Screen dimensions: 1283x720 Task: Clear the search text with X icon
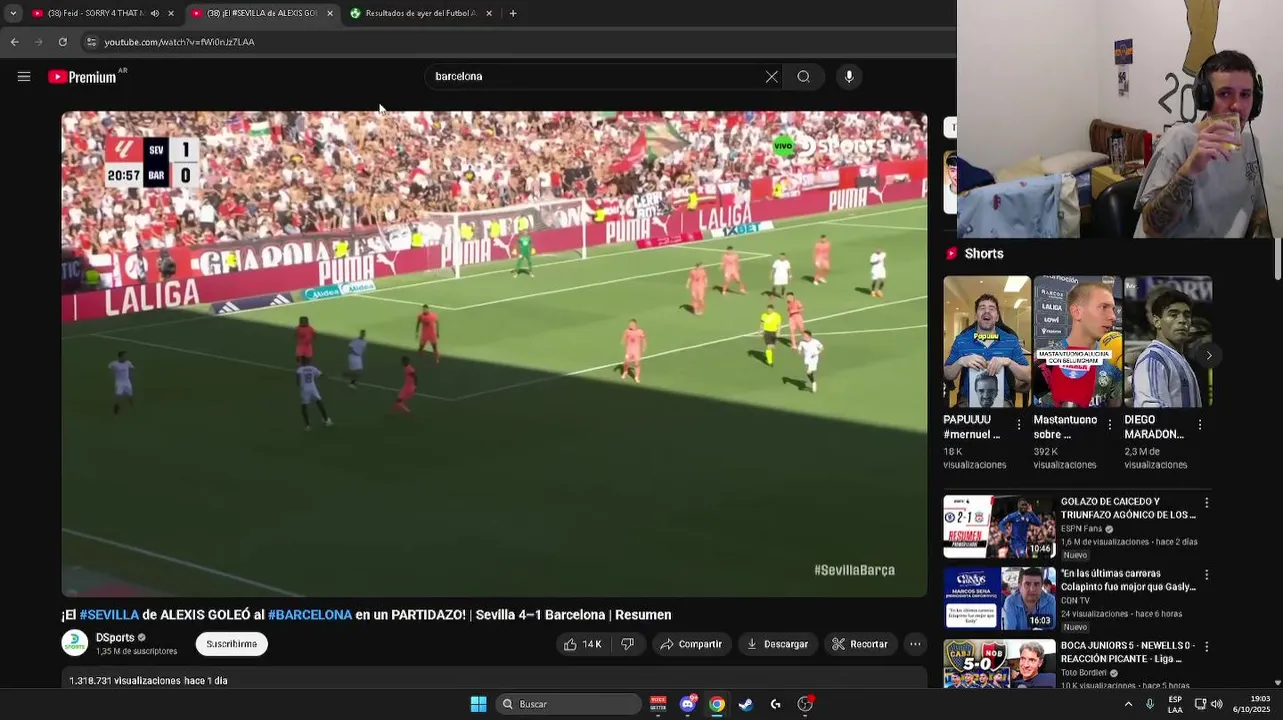pyautogui.click(x=771, y=76)
